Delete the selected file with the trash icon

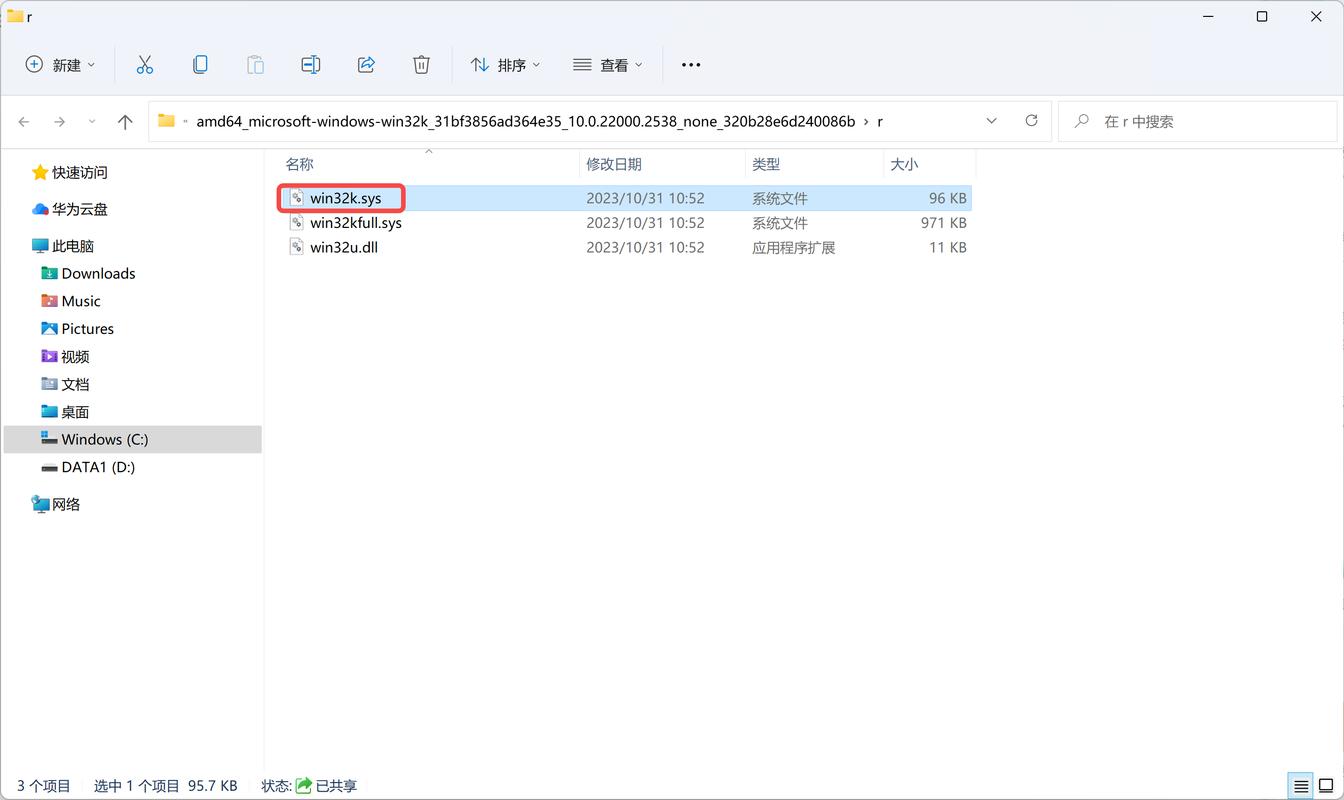421,64
